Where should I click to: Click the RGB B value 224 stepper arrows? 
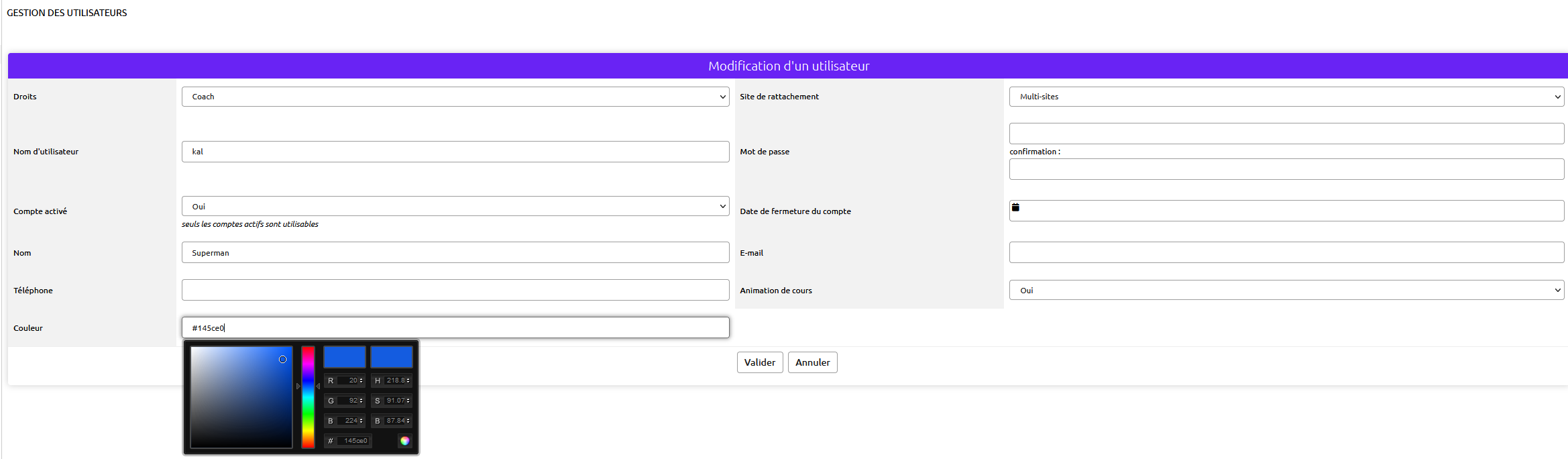(x=361, y=421)
